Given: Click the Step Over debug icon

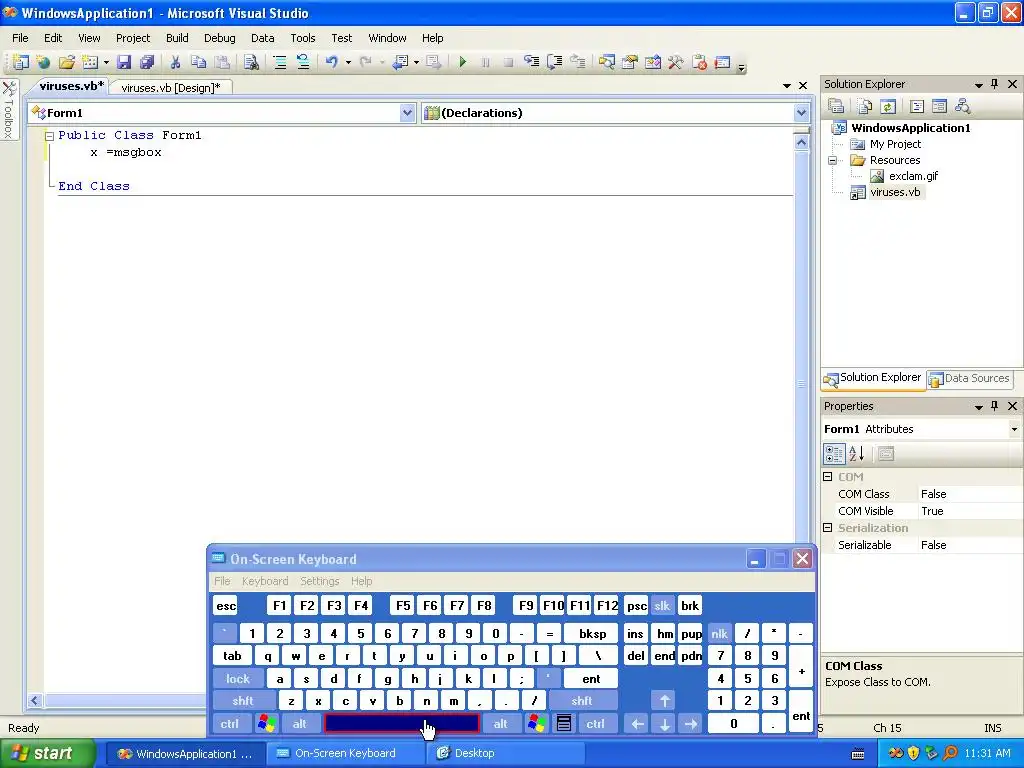Looking at the screenshot, I should pos(554,62).
